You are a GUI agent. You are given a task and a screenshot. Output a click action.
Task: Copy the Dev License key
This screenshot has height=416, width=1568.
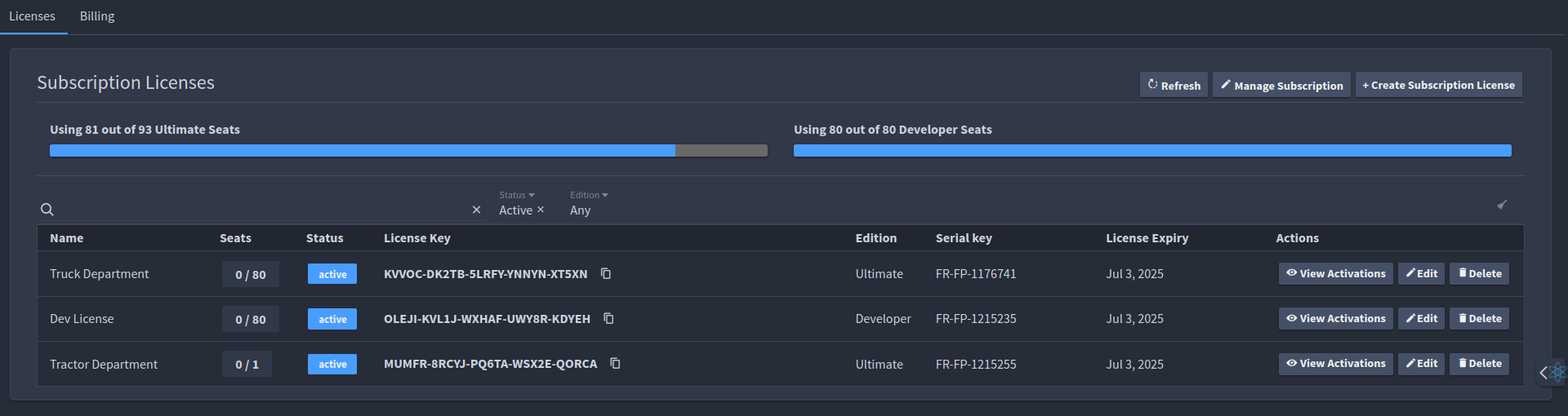tap(608, 318)
